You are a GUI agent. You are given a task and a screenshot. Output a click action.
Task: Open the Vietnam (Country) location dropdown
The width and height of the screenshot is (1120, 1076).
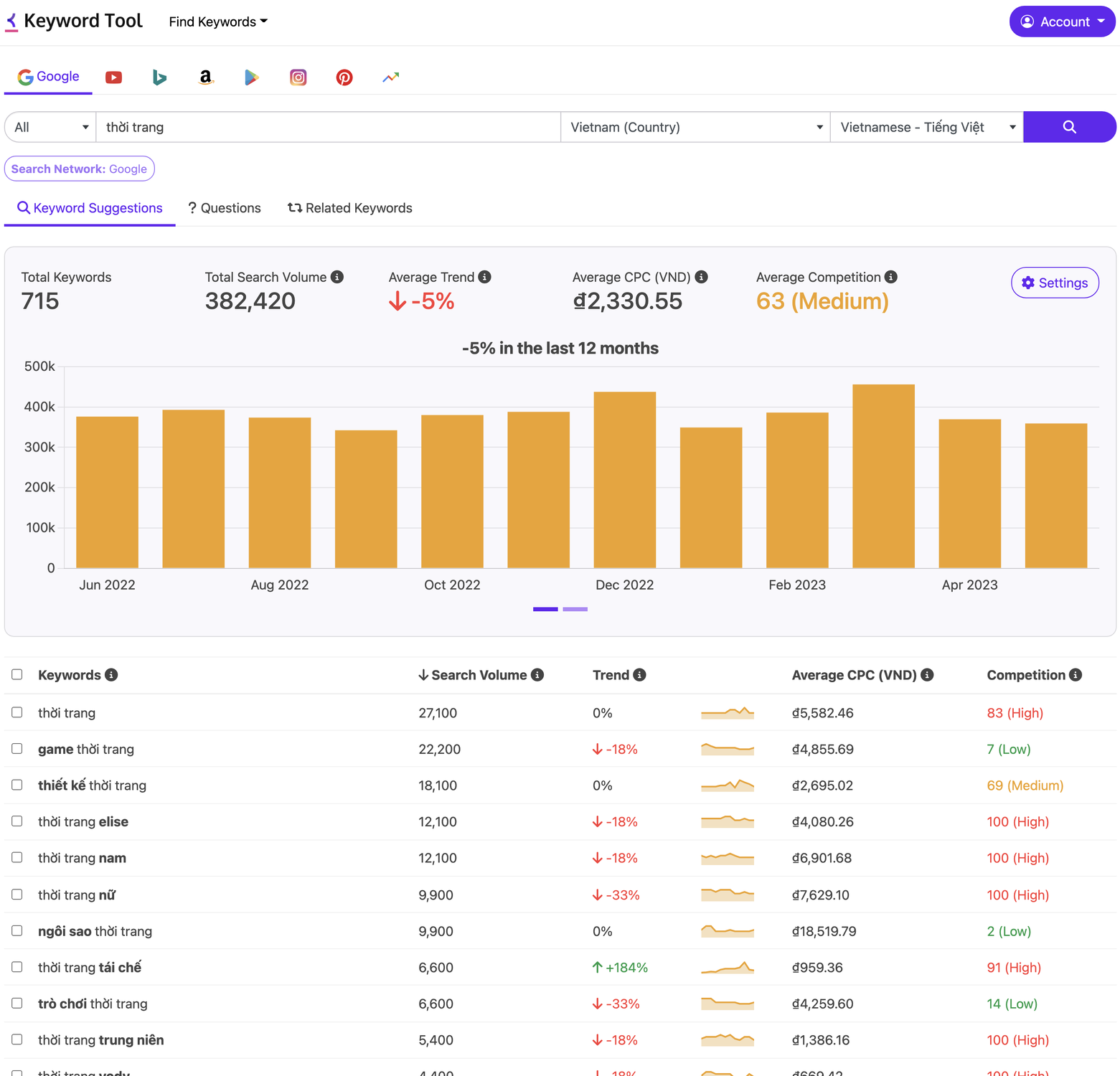tap(695, 127)
